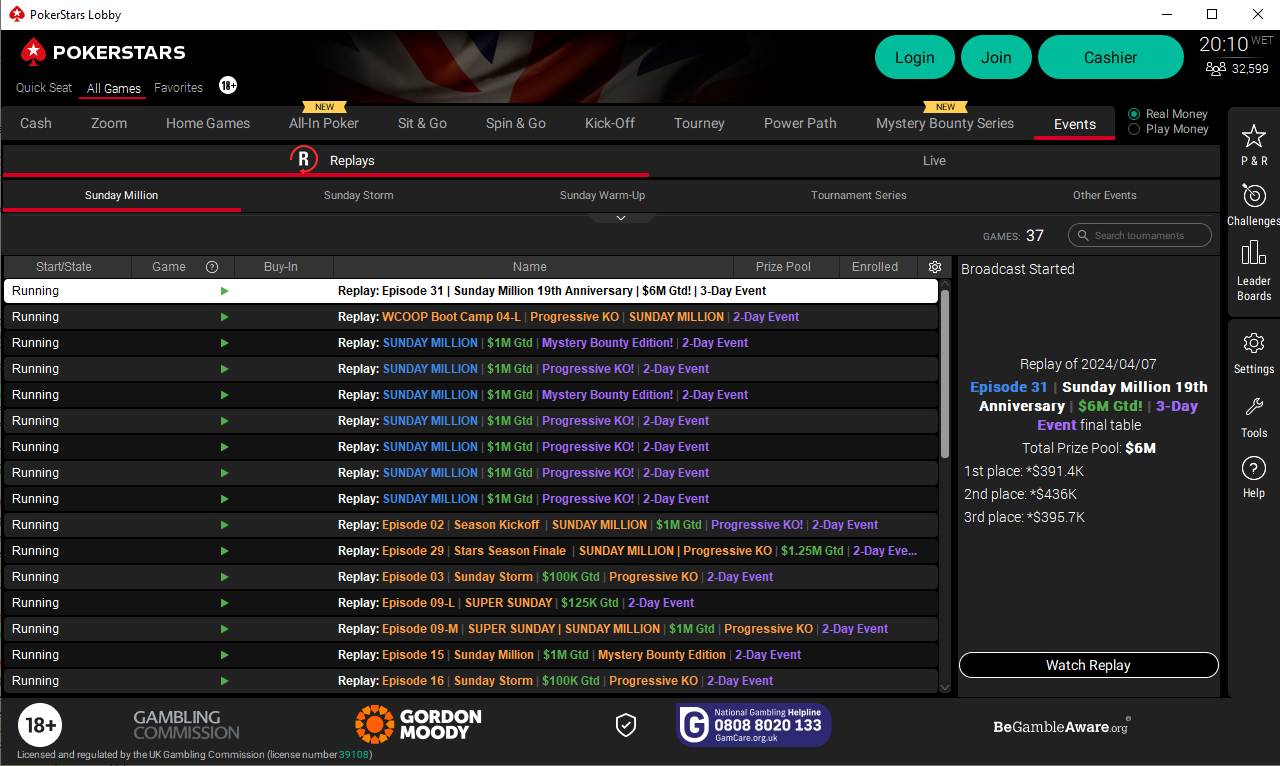Click the Search tournaments field
The width and height of the screenshot is (1280, 766).
tap(1140, 235)
